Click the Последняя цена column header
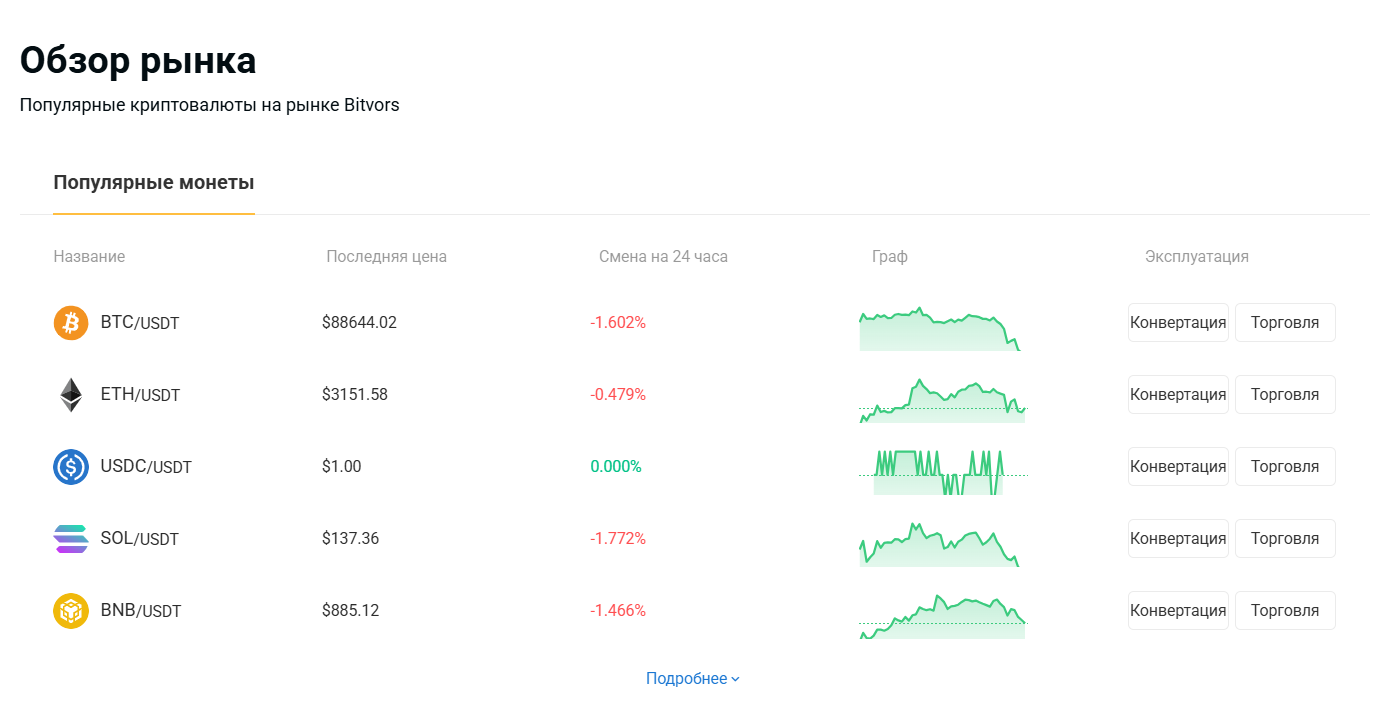The height and width of the screenshot is (719, 1399). click(386, 257)
